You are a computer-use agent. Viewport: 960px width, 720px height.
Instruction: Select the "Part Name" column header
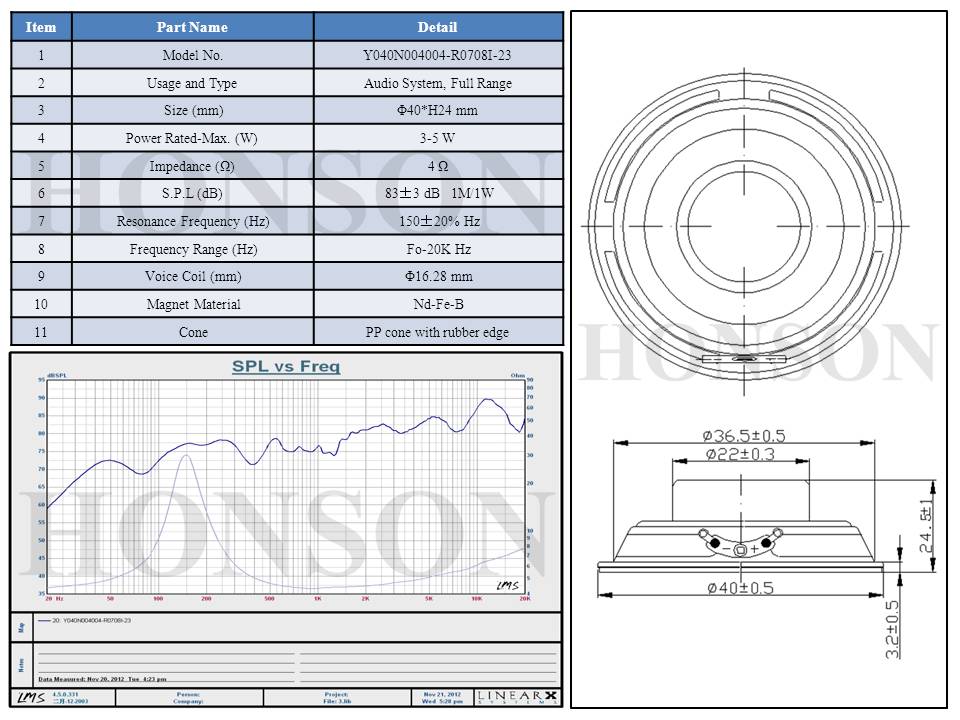[192, 27]
